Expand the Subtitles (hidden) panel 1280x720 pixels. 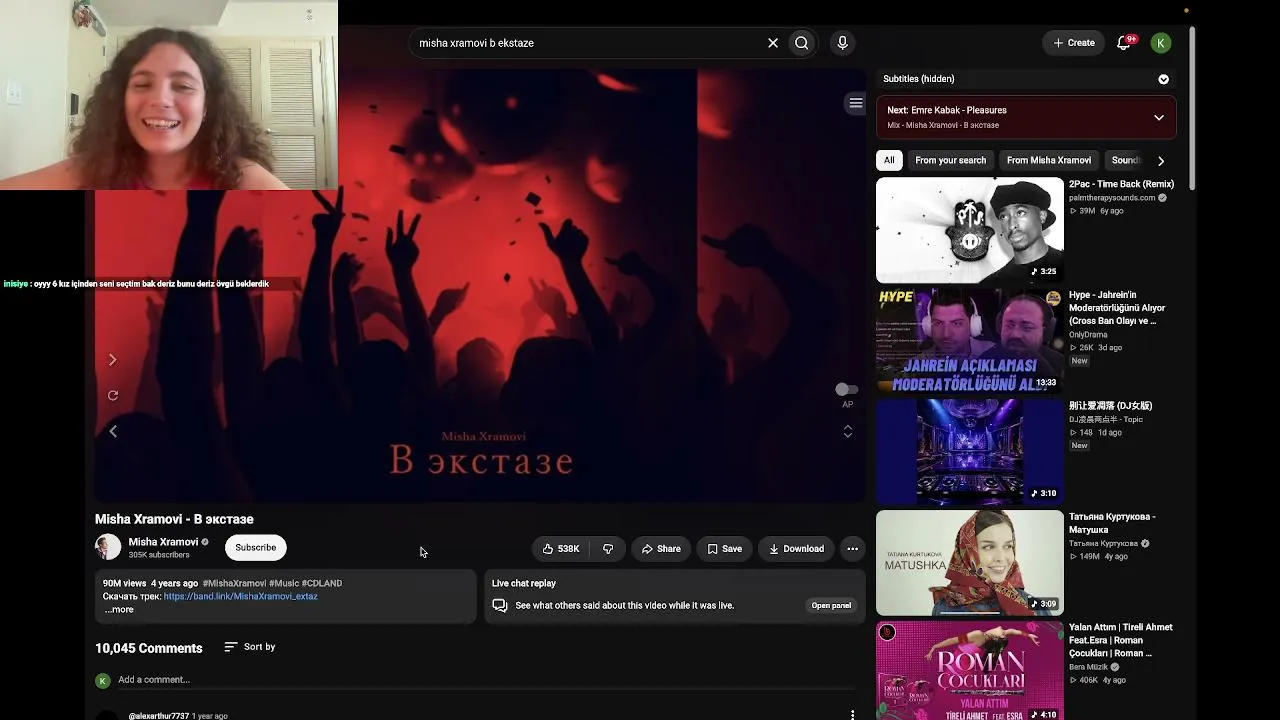(1163, 79)
